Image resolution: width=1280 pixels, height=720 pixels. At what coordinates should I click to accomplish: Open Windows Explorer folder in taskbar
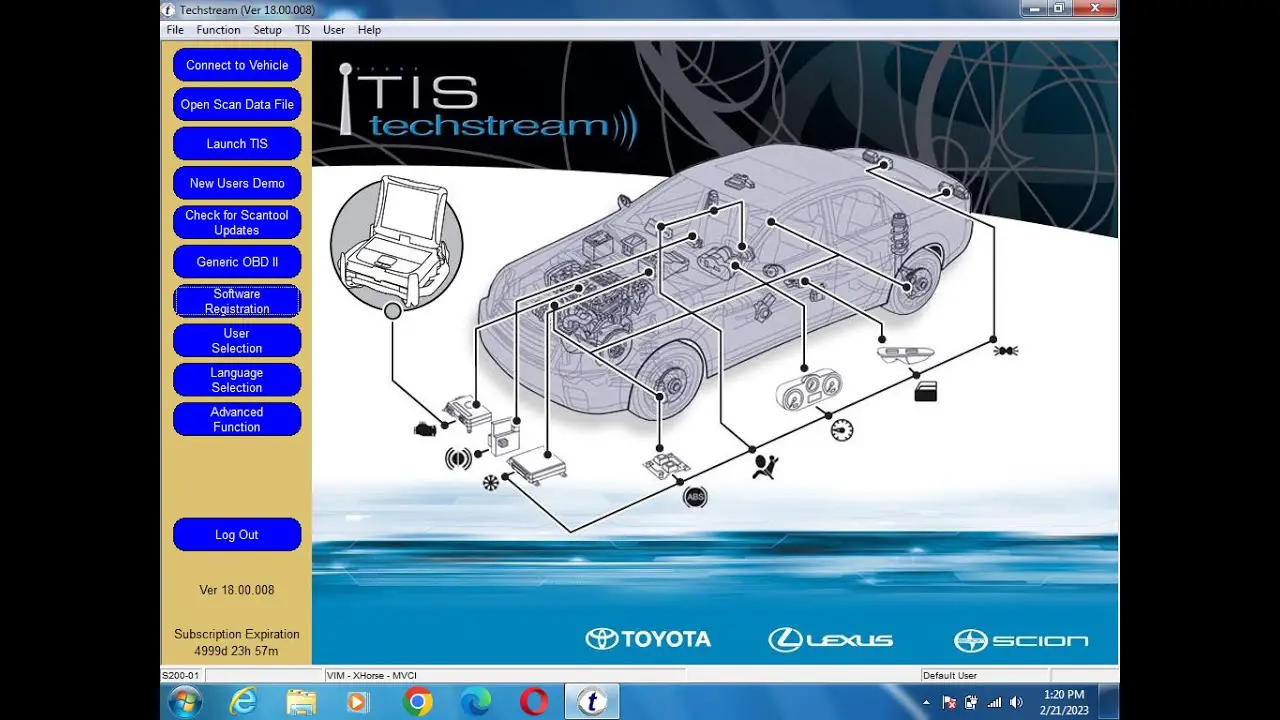point(301,702)
